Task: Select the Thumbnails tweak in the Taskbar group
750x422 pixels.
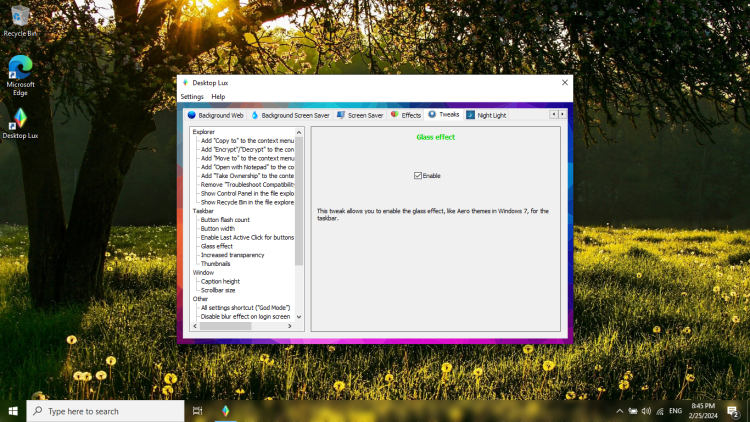Action: (215, 264)
